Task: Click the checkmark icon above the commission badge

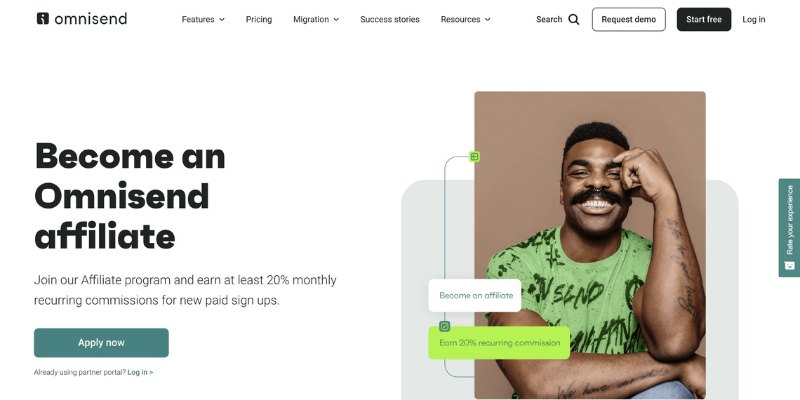Action: tap(444, 326)
